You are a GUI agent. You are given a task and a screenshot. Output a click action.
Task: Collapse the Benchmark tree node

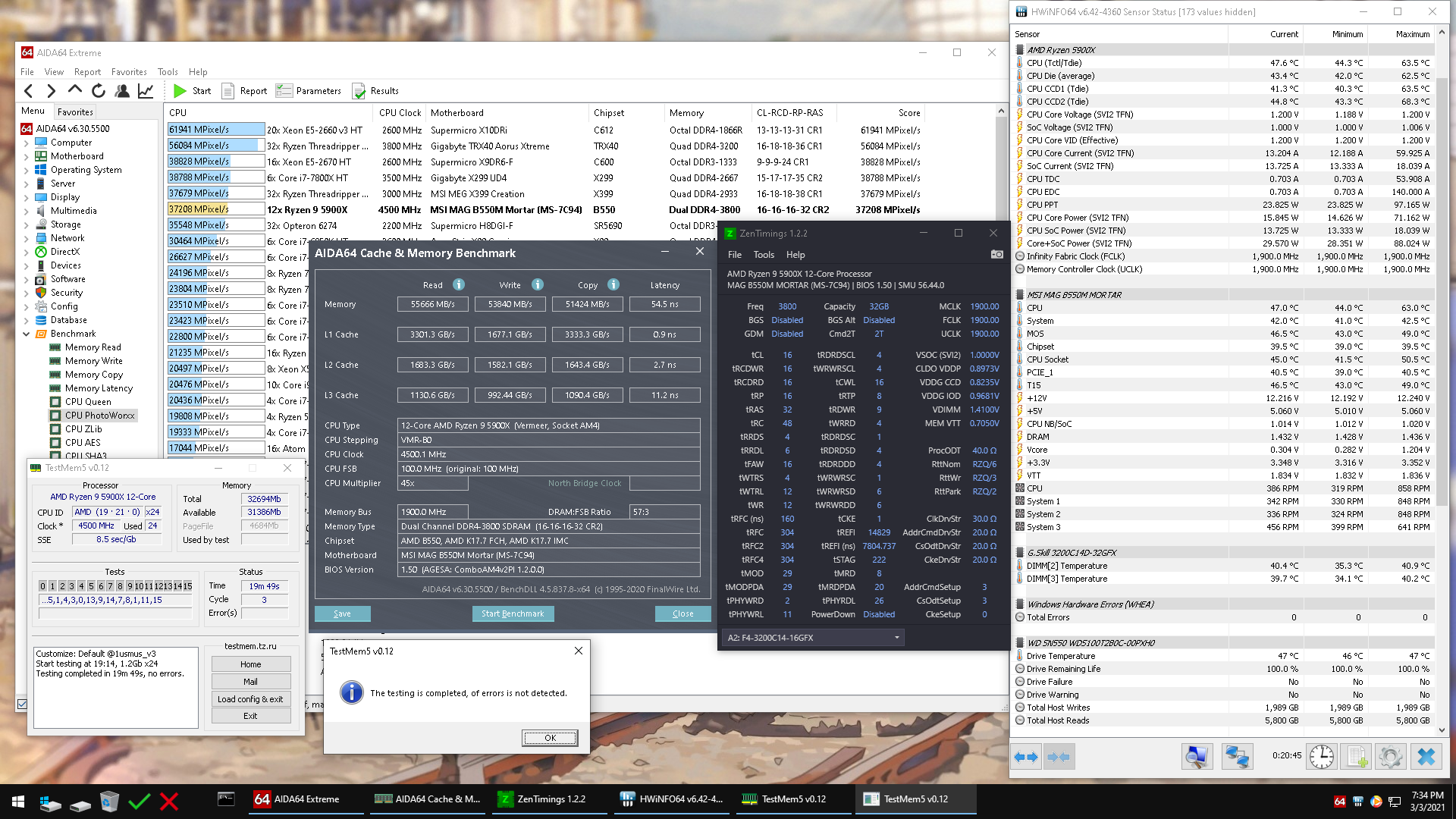[x=27, y=334]
